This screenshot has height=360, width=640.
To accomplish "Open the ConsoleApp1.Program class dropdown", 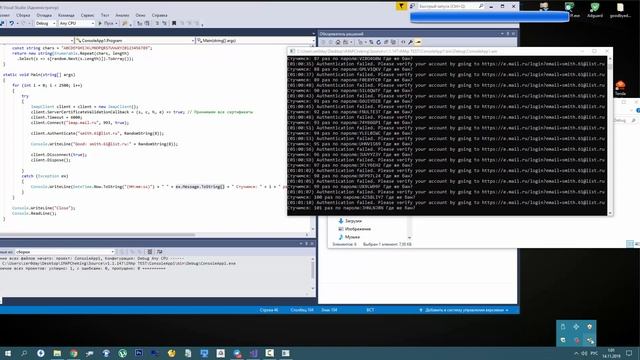I will pos(135,40).
